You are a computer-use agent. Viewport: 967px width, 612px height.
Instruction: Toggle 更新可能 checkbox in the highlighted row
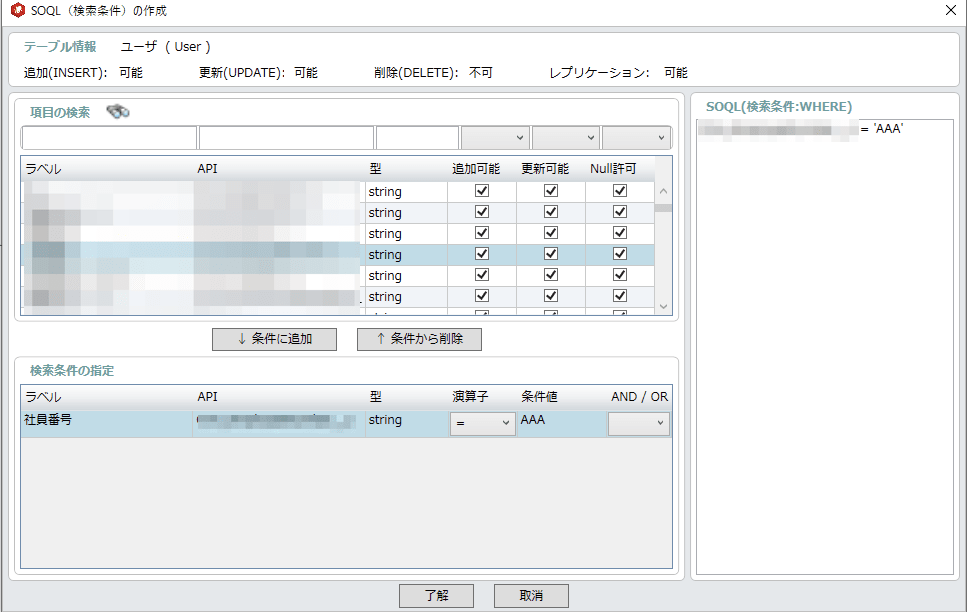pos(551,254)
